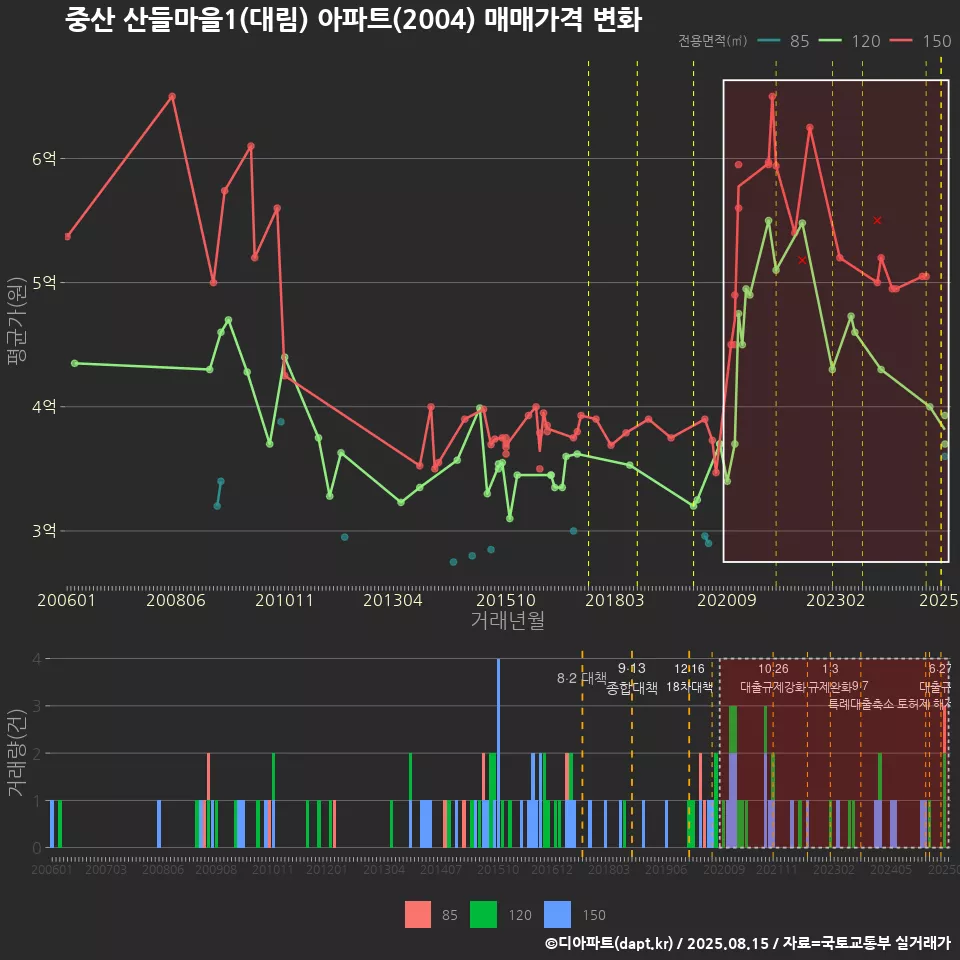Click the 202302 tick label on price chart
This screenshot has height=960, width=960.
836,600
